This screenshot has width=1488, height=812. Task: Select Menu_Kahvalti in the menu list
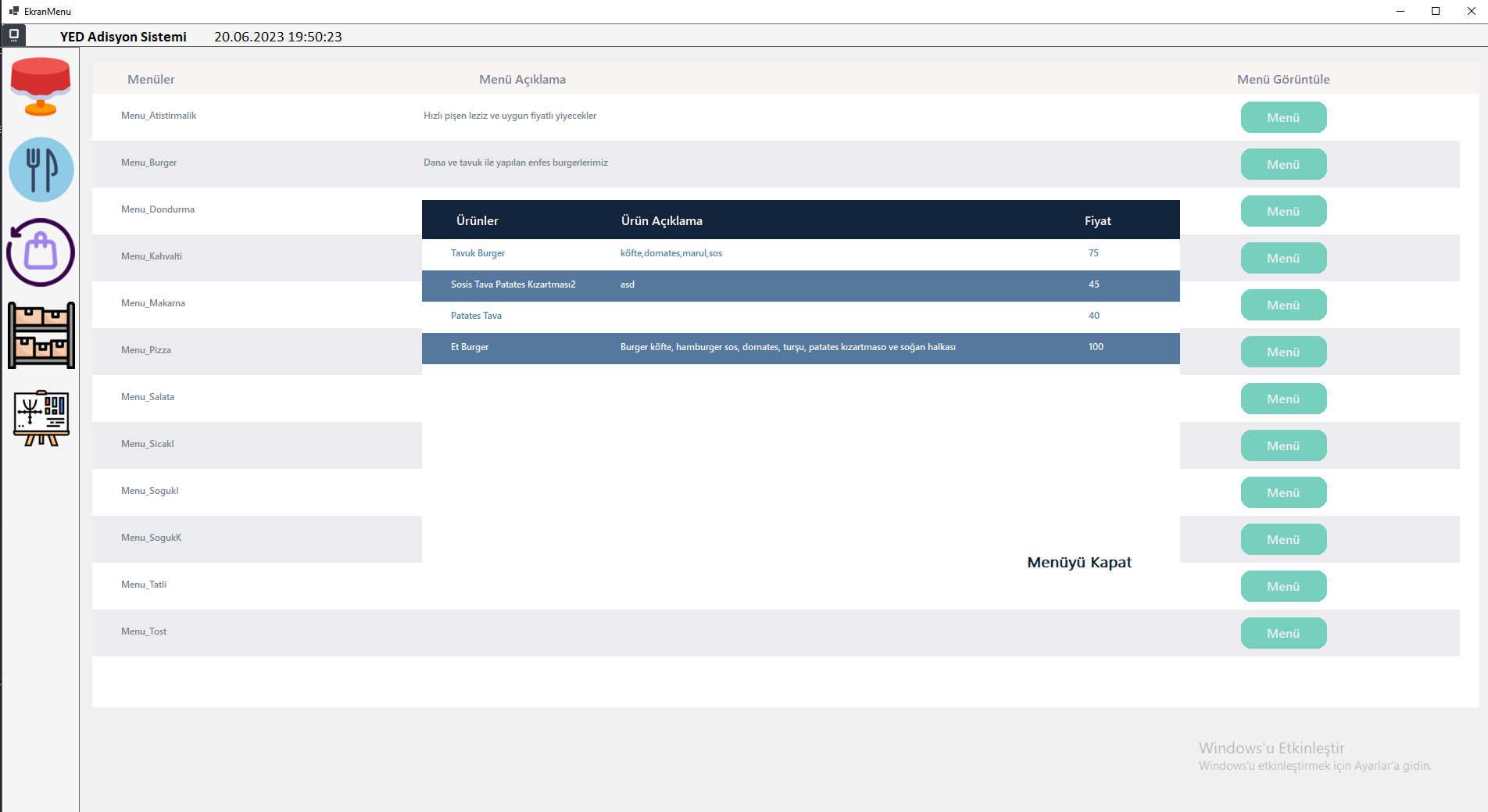pos(152,256)
